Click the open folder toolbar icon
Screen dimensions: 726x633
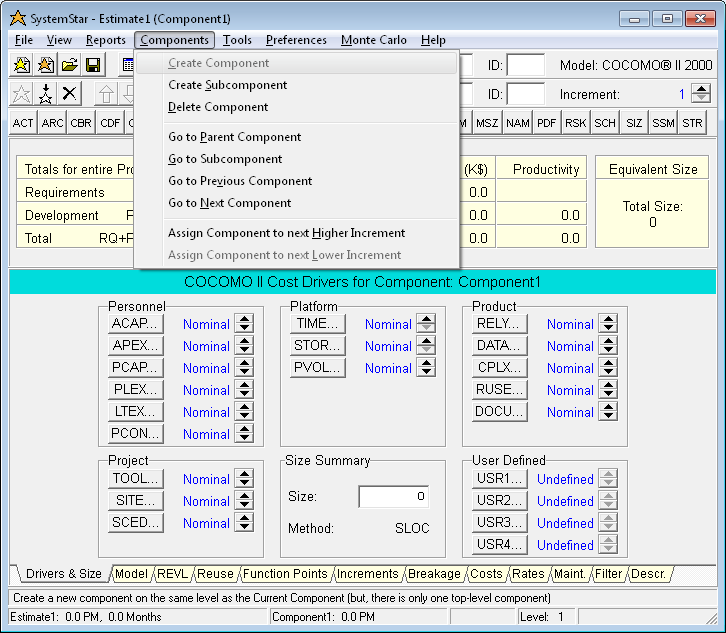(x=69, y=65)
